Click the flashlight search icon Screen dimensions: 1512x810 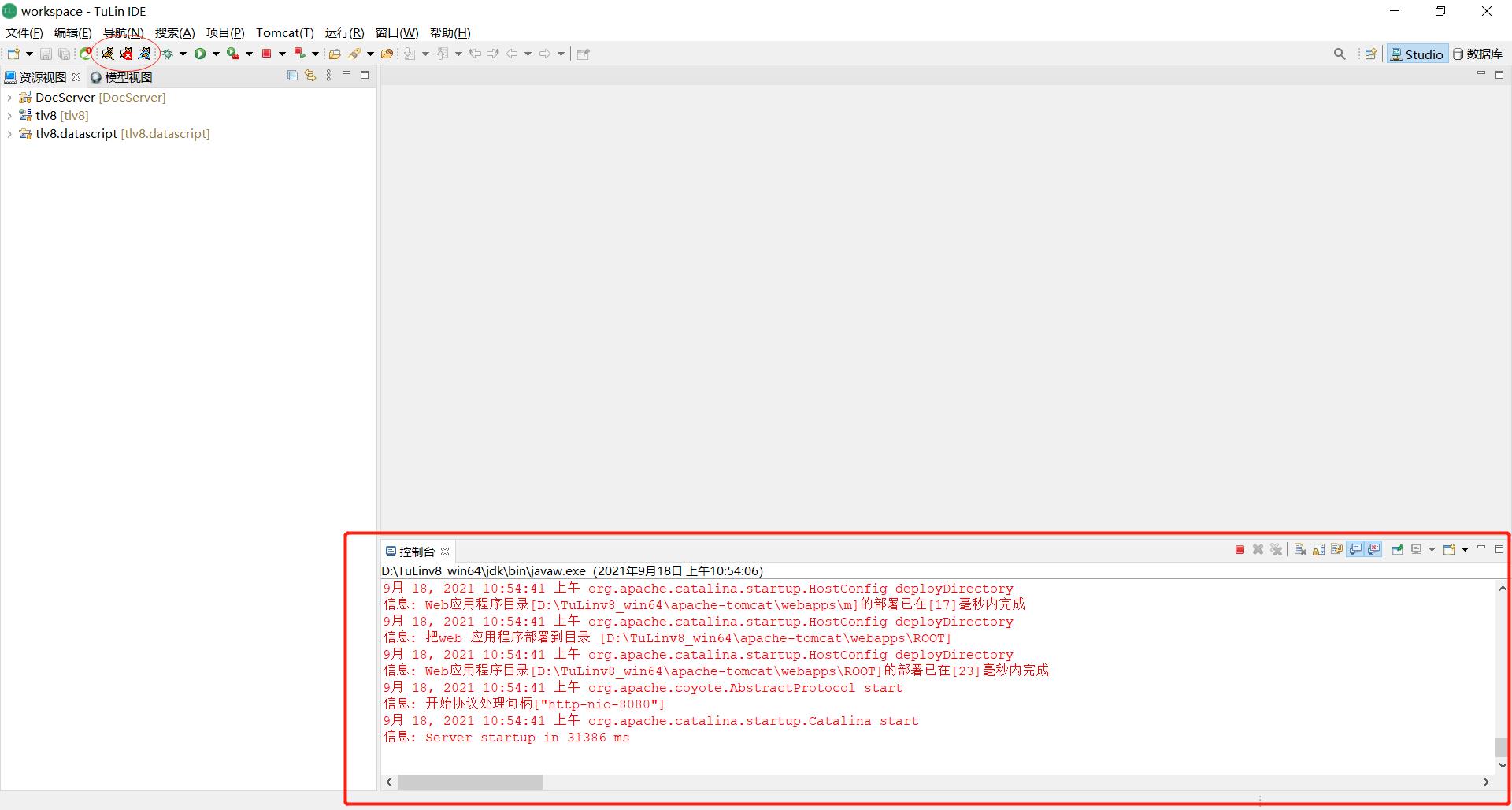click(354, 54)
